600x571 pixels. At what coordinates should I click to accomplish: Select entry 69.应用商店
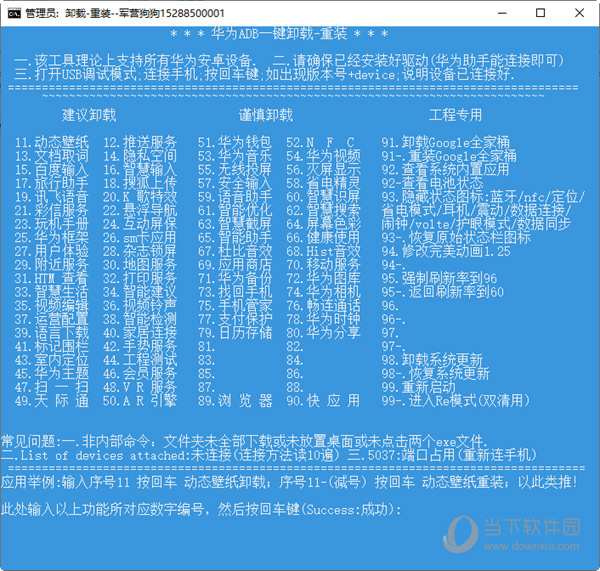pos(235,265)
